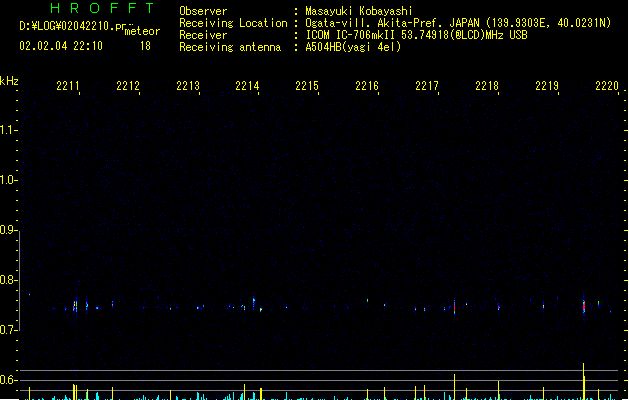Click the Observer field label
The height and width of the screenshot is (400, 629).
(203, 11)
